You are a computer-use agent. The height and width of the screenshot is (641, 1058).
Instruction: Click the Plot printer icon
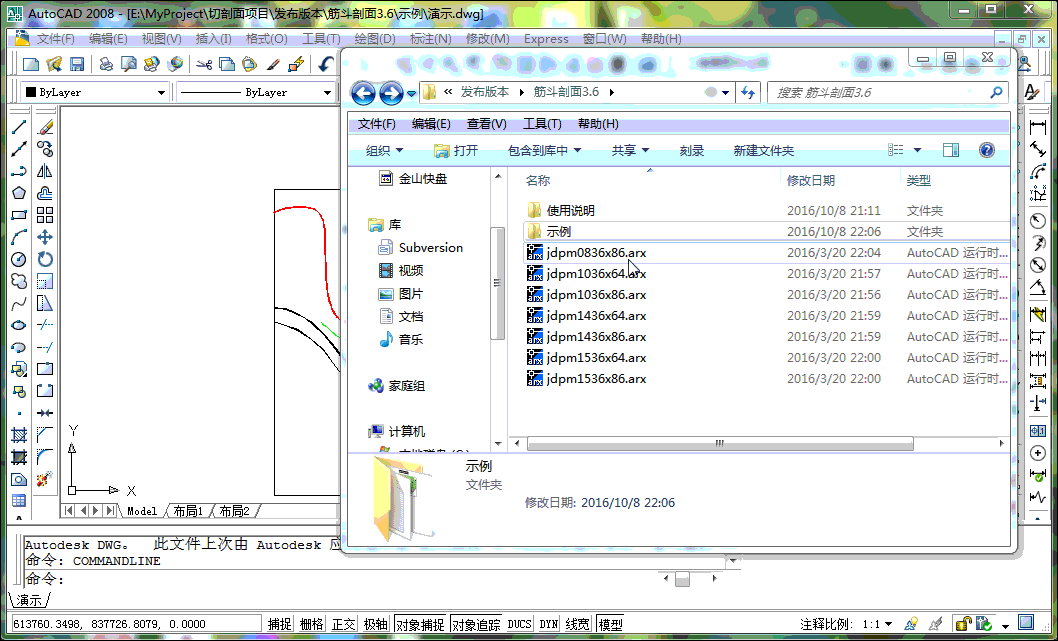(x=106, y=64)
